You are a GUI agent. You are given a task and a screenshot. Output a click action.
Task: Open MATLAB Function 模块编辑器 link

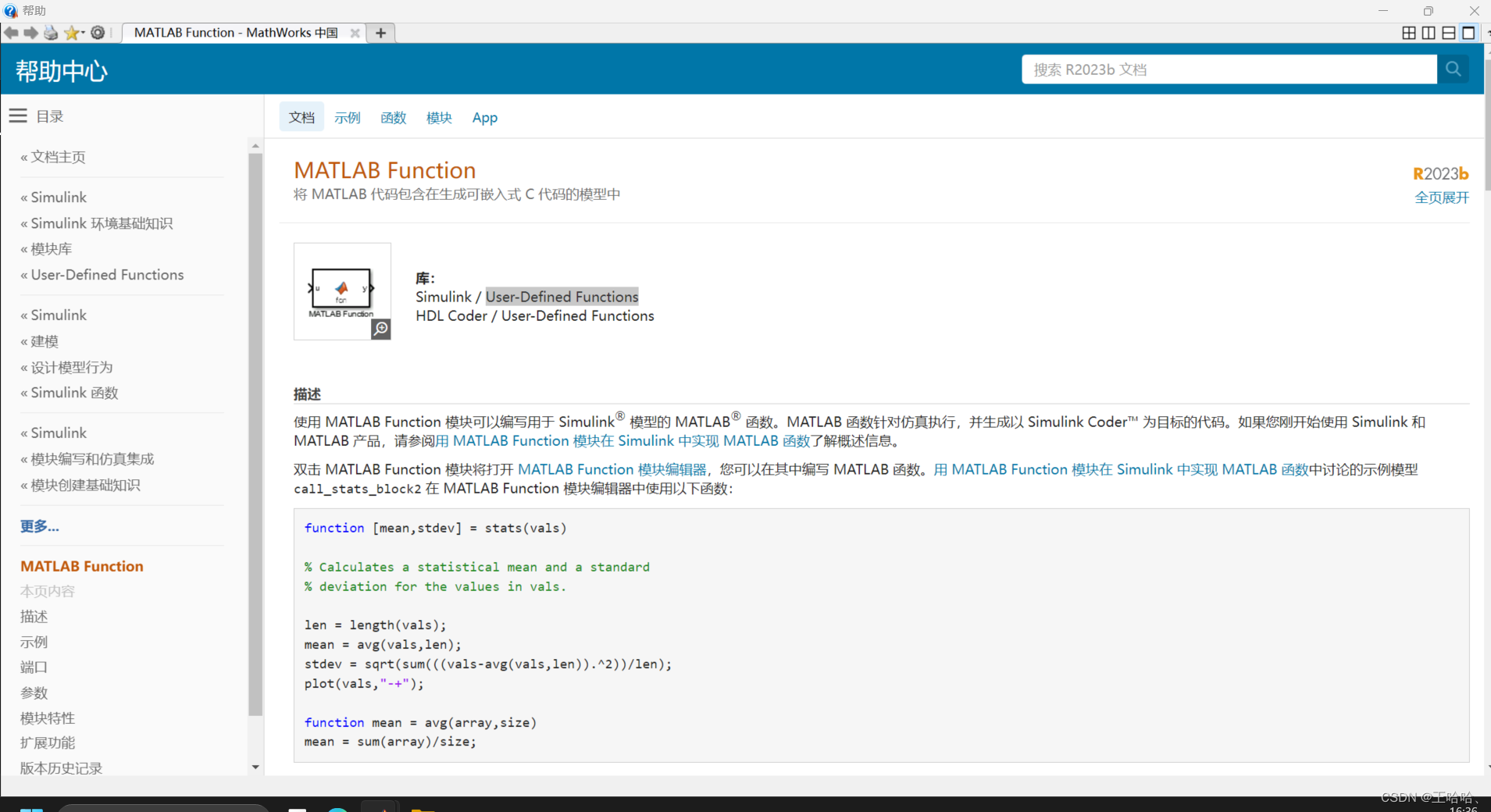click(x=612, y=469)
